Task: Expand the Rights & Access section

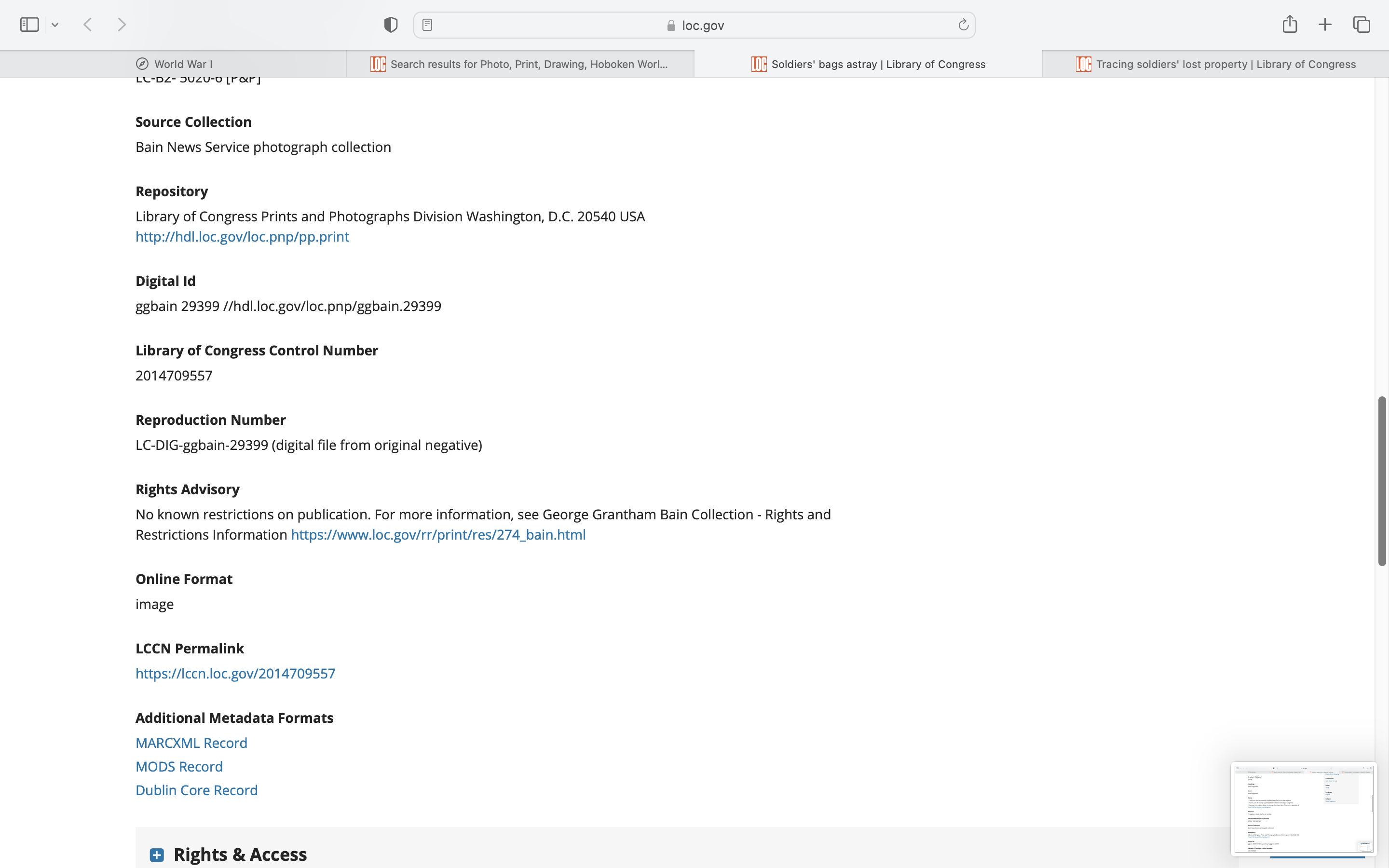Action: [157, 855]
